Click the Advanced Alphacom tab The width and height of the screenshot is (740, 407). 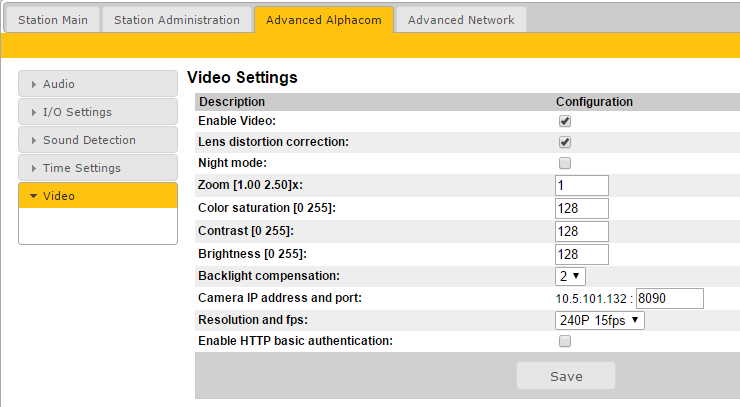[x=323, y=20]
